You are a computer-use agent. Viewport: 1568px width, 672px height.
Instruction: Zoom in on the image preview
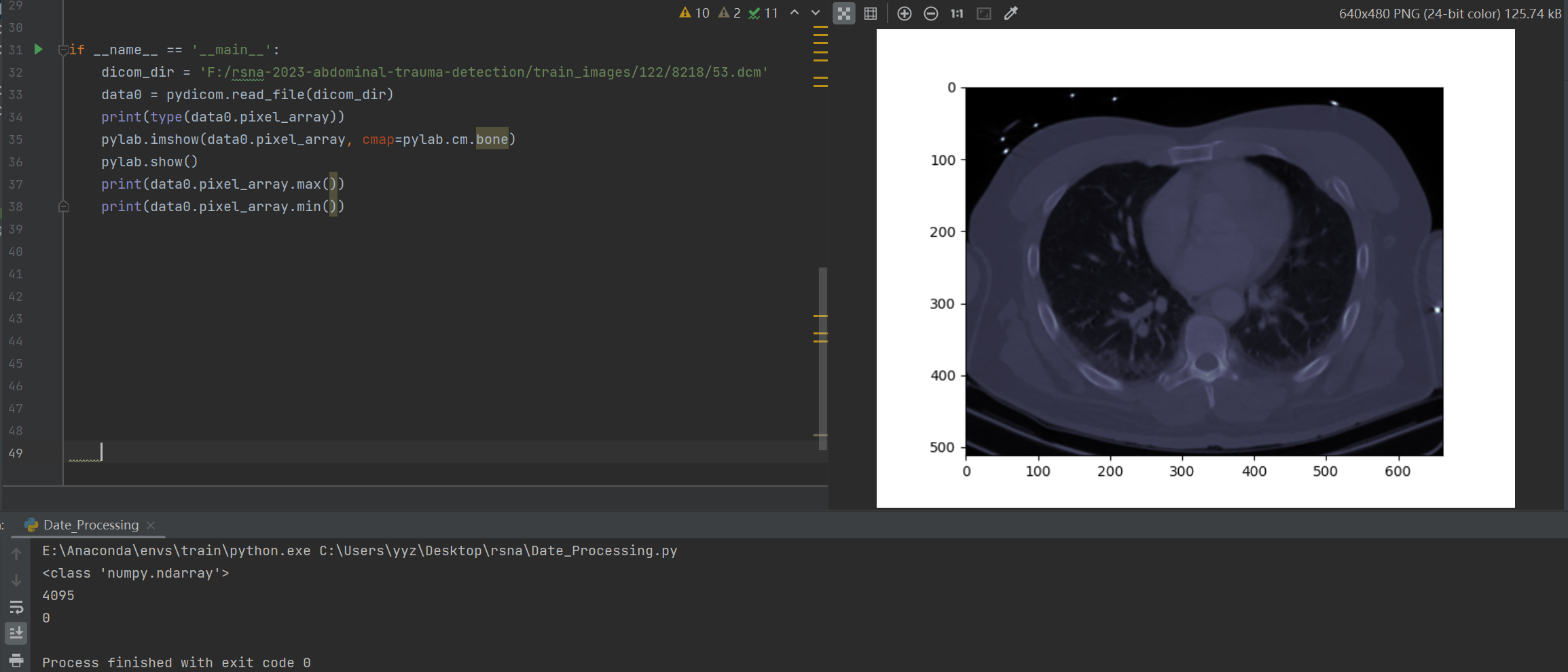click(904, 14)
